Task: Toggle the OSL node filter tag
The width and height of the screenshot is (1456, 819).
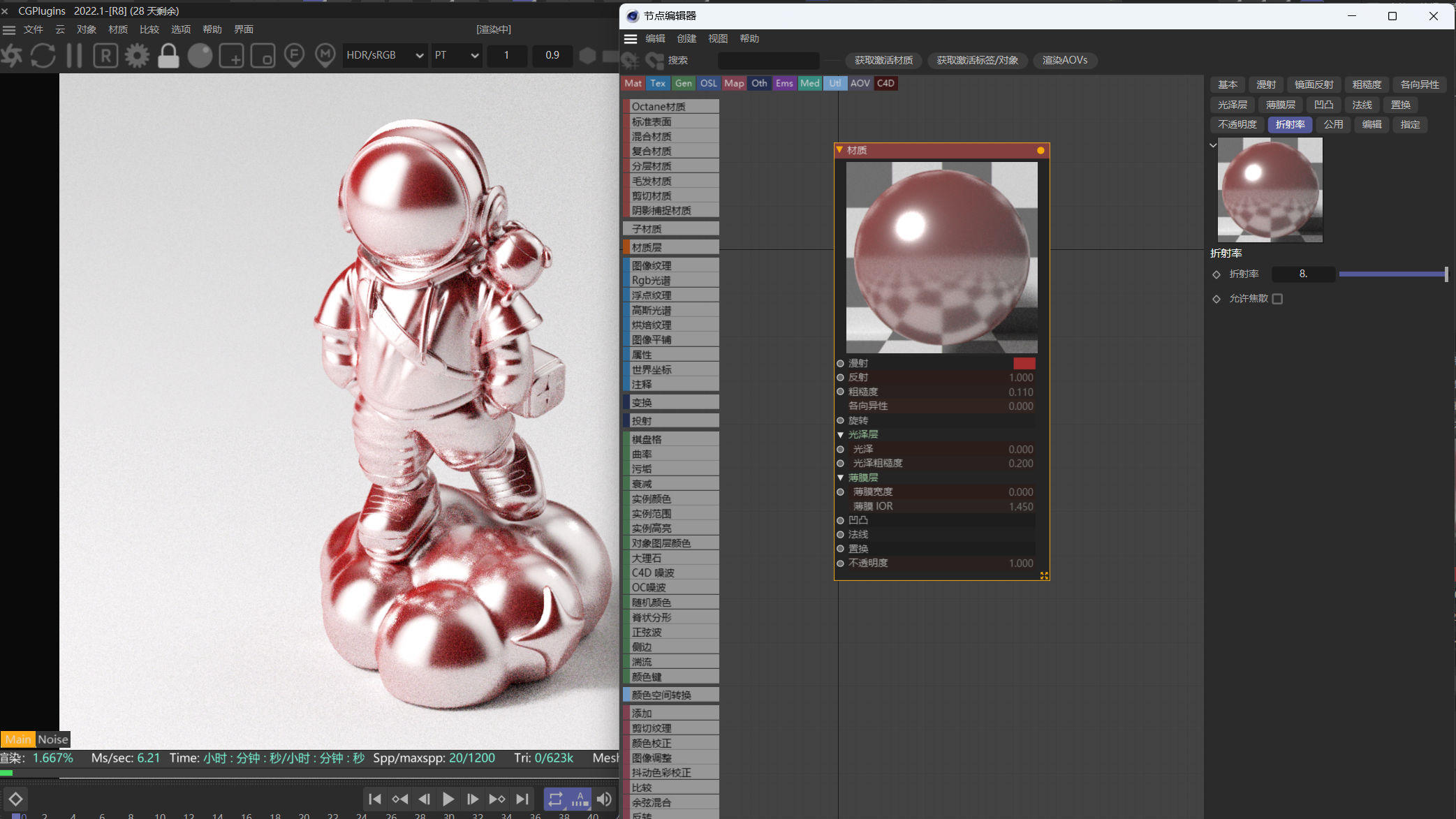Action: coord(708,83)
